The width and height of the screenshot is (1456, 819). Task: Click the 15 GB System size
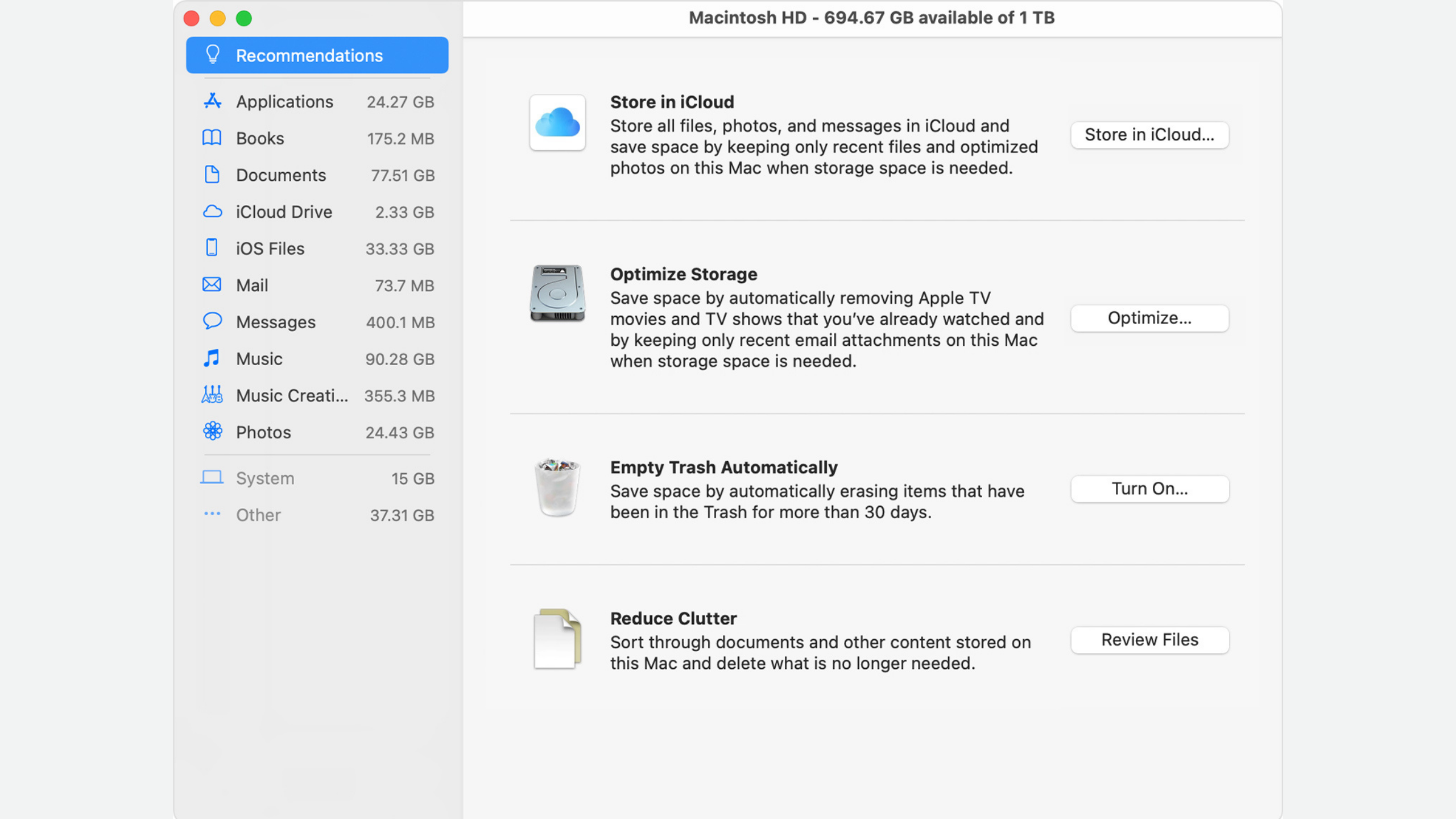pyautogui.click(x=413, y=478)
